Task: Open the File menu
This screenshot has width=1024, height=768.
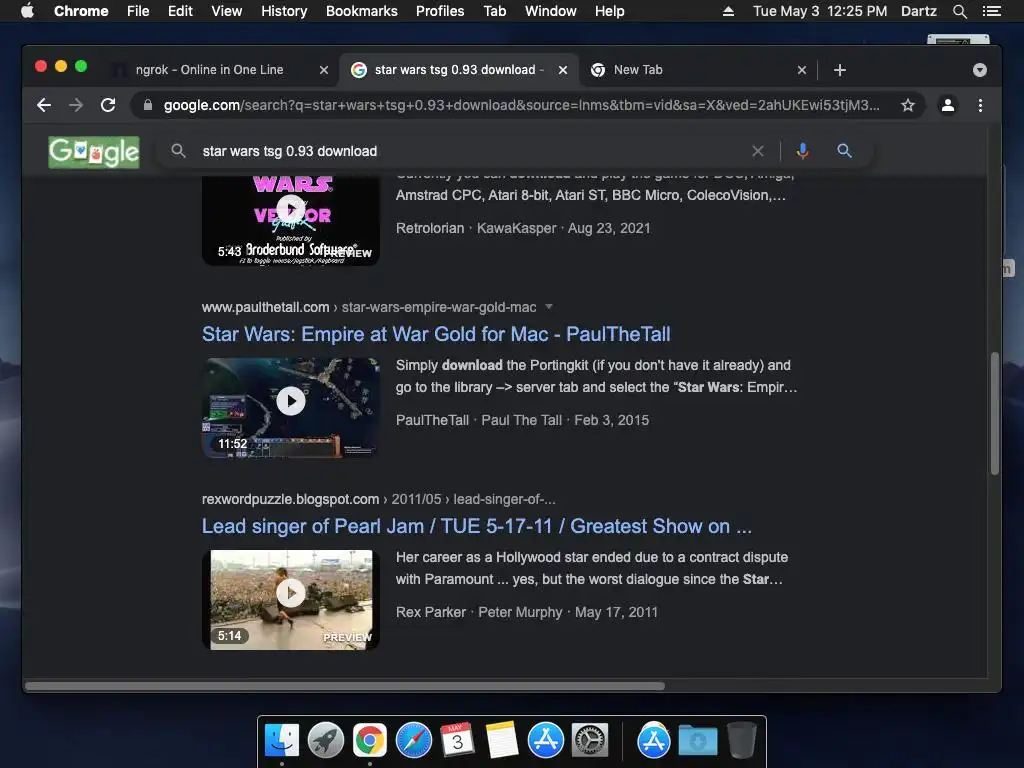Action: [x=138, y=11]
